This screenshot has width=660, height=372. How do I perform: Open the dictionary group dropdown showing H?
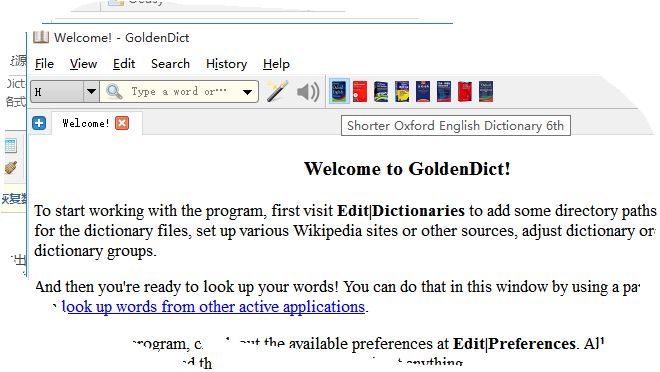pos(65,91)
